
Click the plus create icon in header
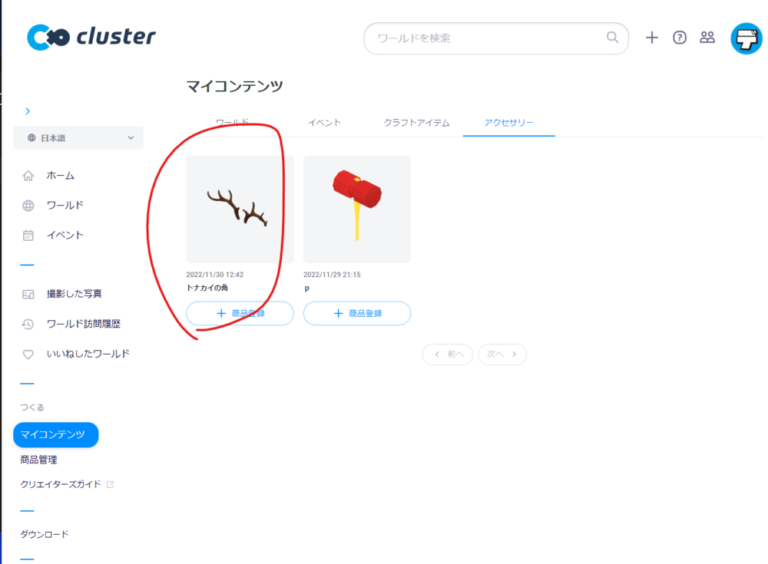pyautogui.click(x=651, y=38)
